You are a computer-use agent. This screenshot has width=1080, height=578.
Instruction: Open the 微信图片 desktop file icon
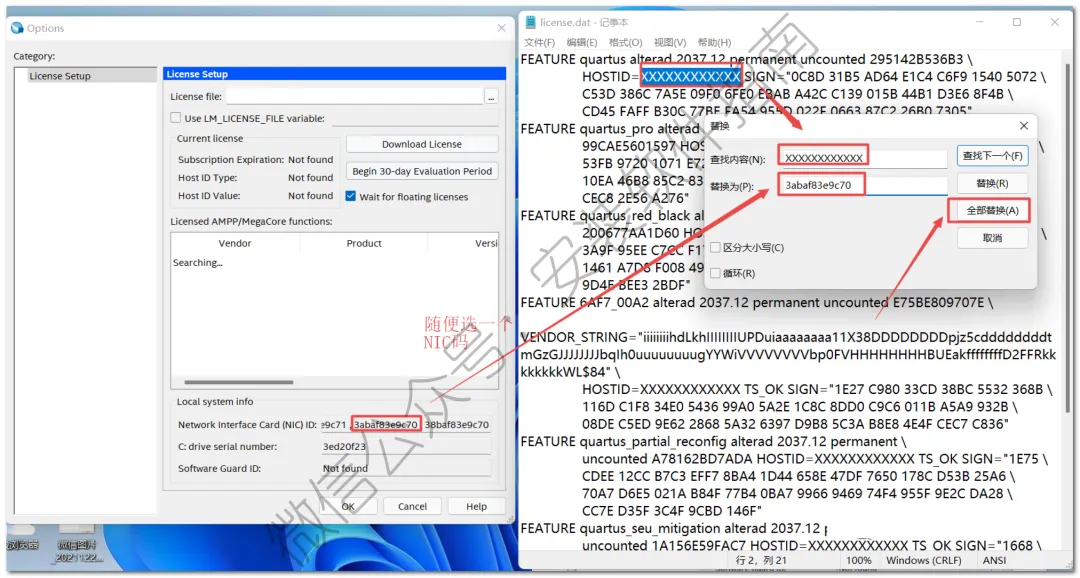point(76,546)
